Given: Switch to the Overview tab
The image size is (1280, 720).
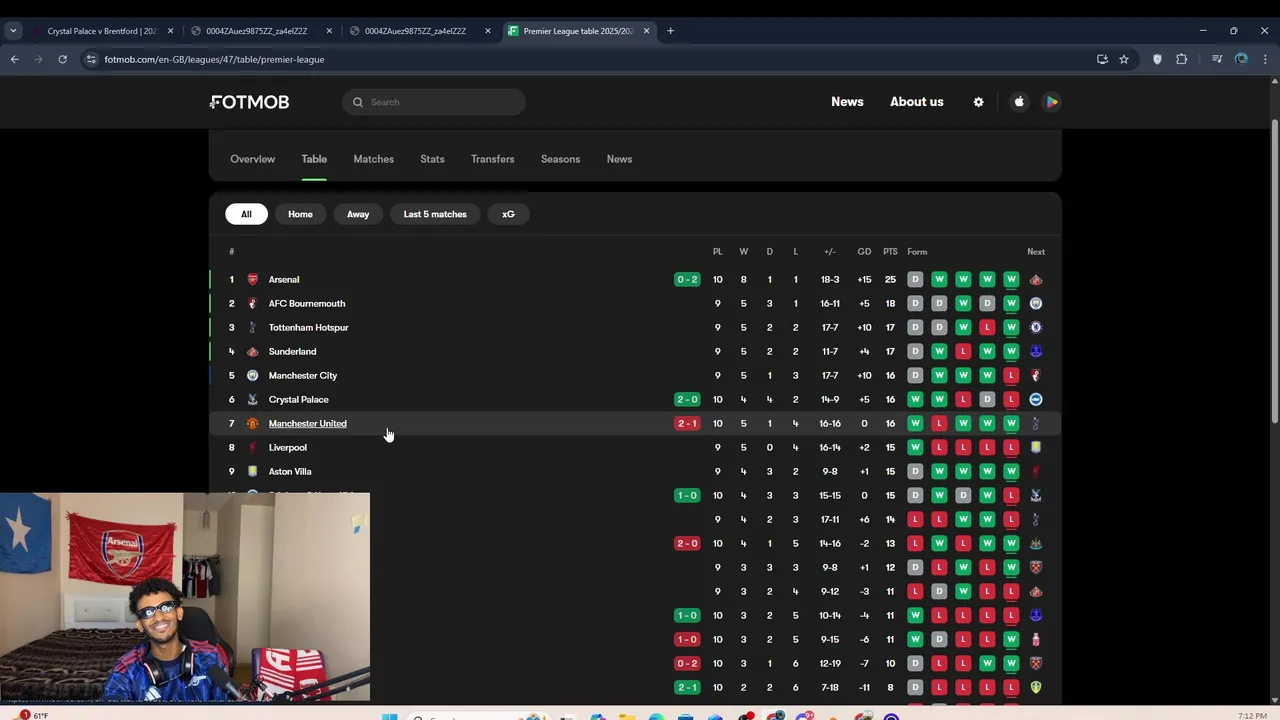Looking at the screenshot, I should [252, 159].
